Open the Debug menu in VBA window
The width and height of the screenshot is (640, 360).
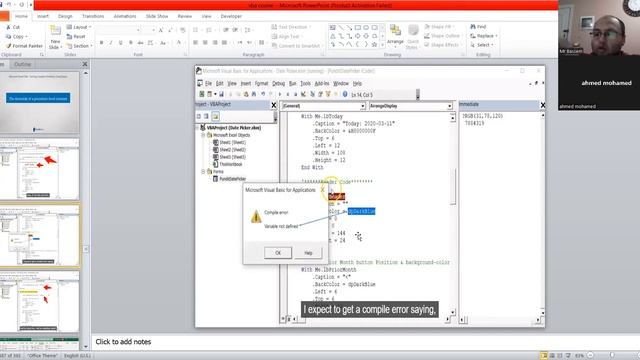pyautogui.click(x=278, y=83)
